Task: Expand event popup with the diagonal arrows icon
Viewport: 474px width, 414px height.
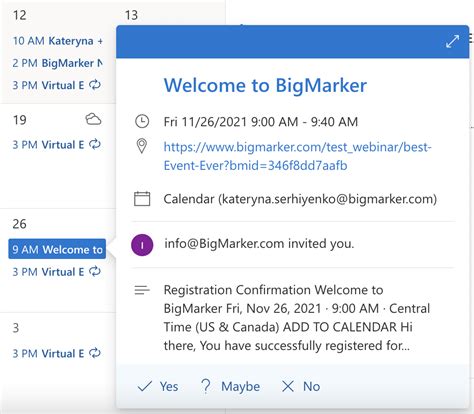Action: tap(452, 41)
